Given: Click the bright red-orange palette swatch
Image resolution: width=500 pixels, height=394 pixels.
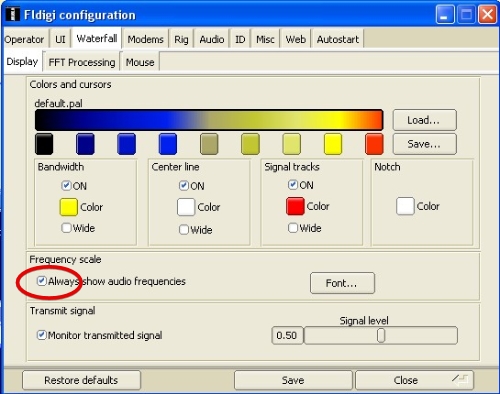Looking at the screenshot, I should (374, 144).
